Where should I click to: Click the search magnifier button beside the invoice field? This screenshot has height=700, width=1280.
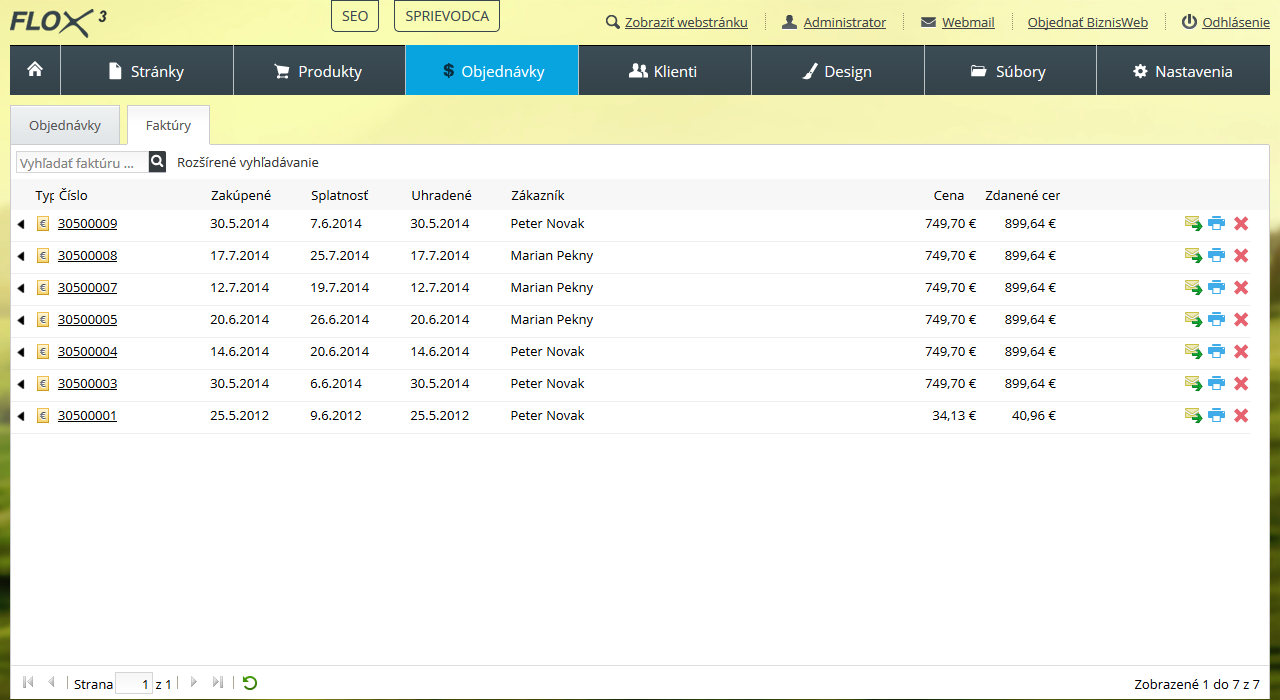click(x=157, y=162)
